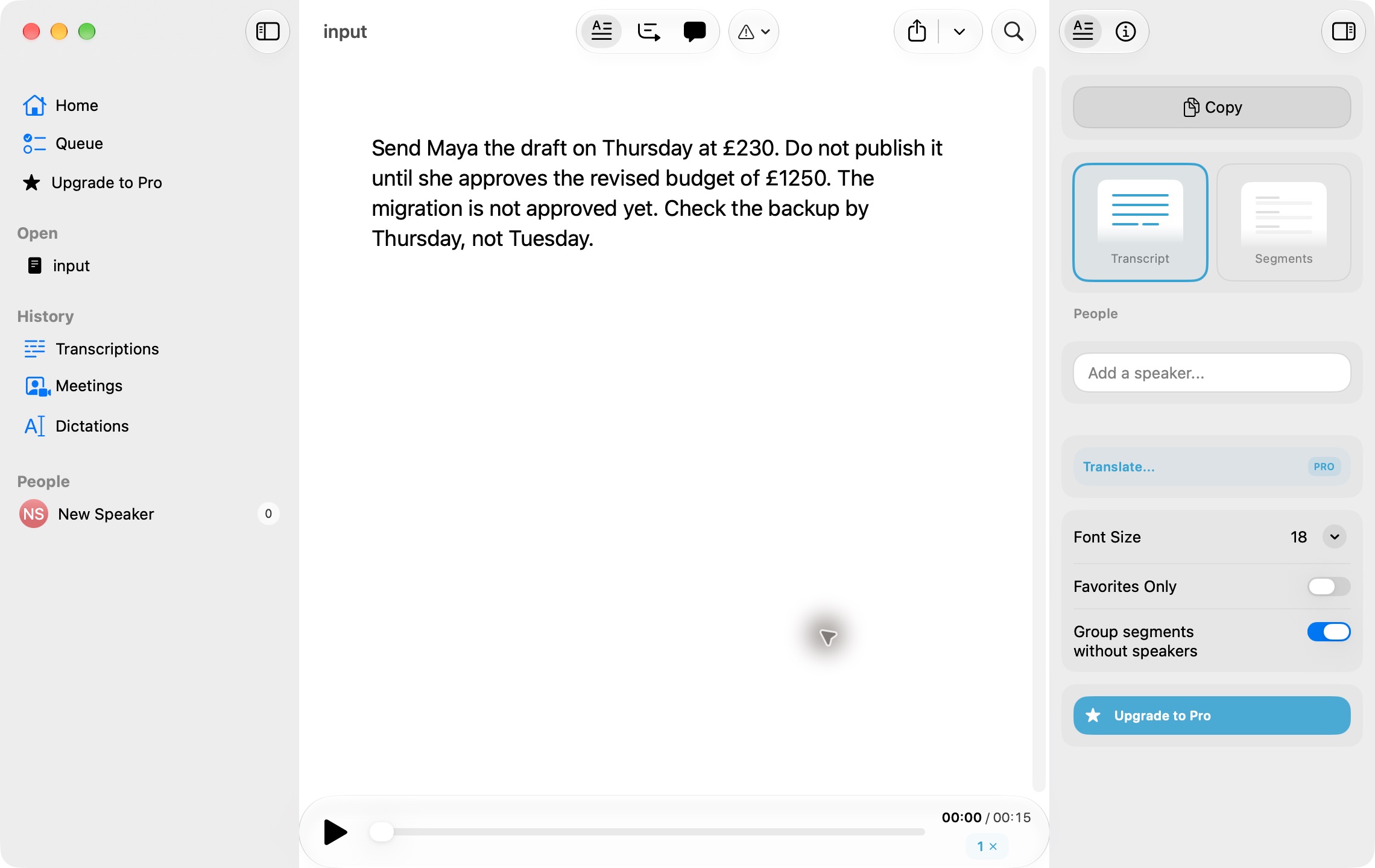
Task: Expand the export options chevron
Action: tap(959, 31)
